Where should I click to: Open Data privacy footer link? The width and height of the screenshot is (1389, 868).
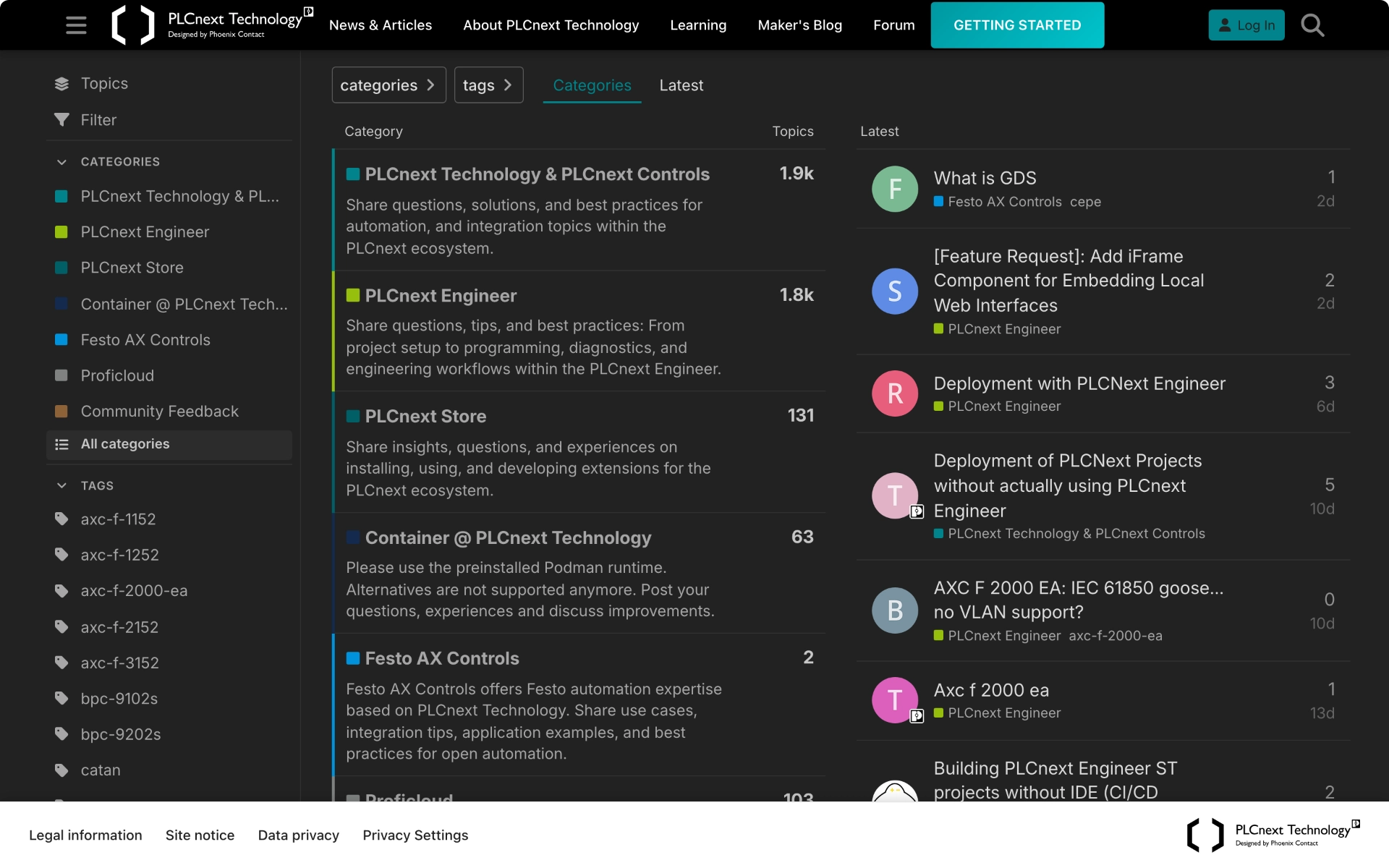click(298, 835)
